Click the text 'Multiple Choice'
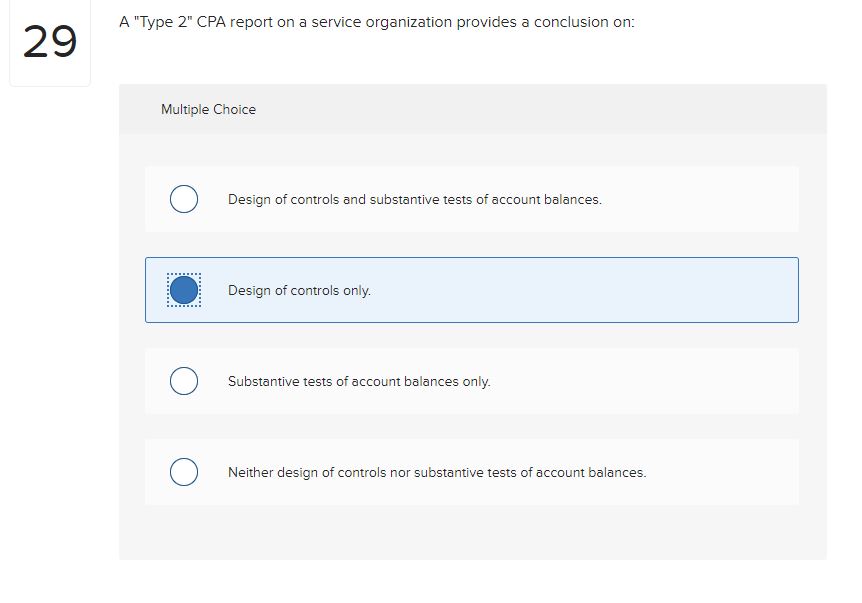 [x=207, y=109]
